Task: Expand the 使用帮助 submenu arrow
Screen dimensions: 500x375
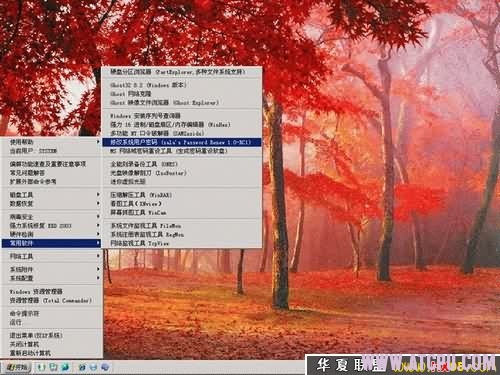Action: (x=98, y=142)
